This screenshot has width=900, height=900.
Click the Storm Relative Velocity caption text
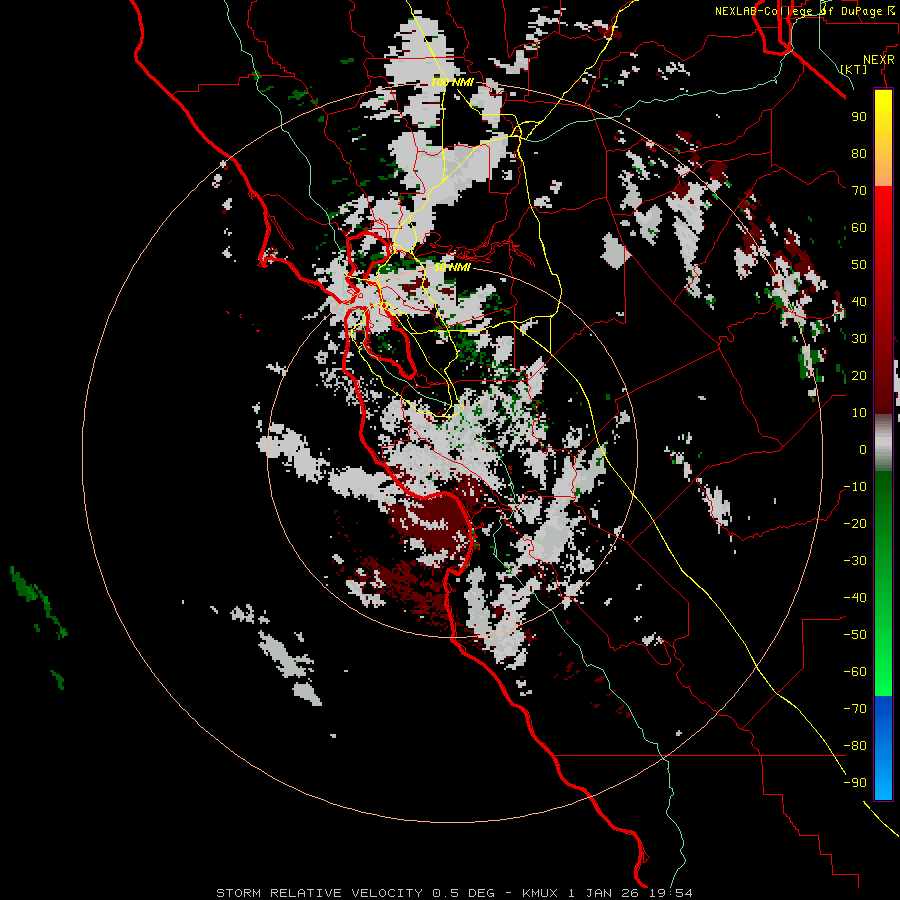coord(454,893)
